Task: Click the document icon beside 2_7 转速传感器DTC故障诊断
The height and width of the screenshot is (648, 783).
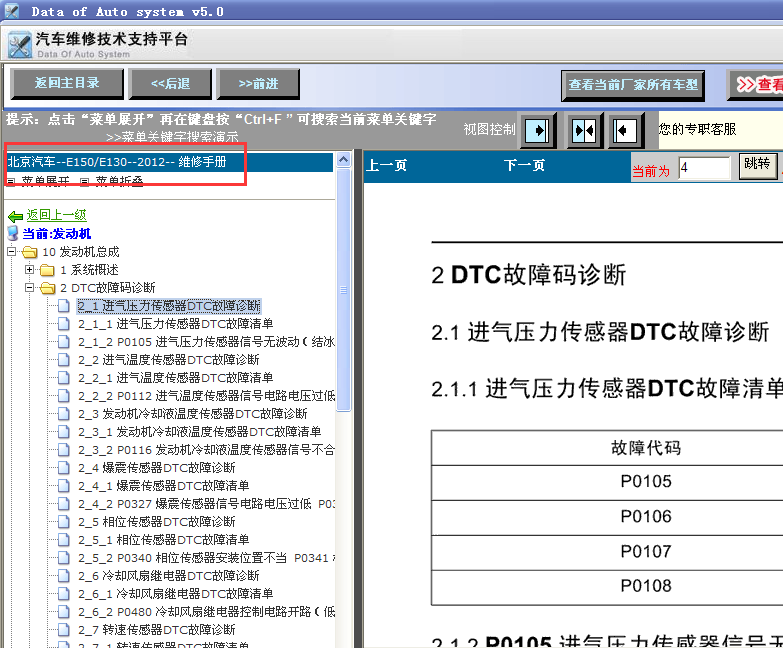Action: pos(63,629)
